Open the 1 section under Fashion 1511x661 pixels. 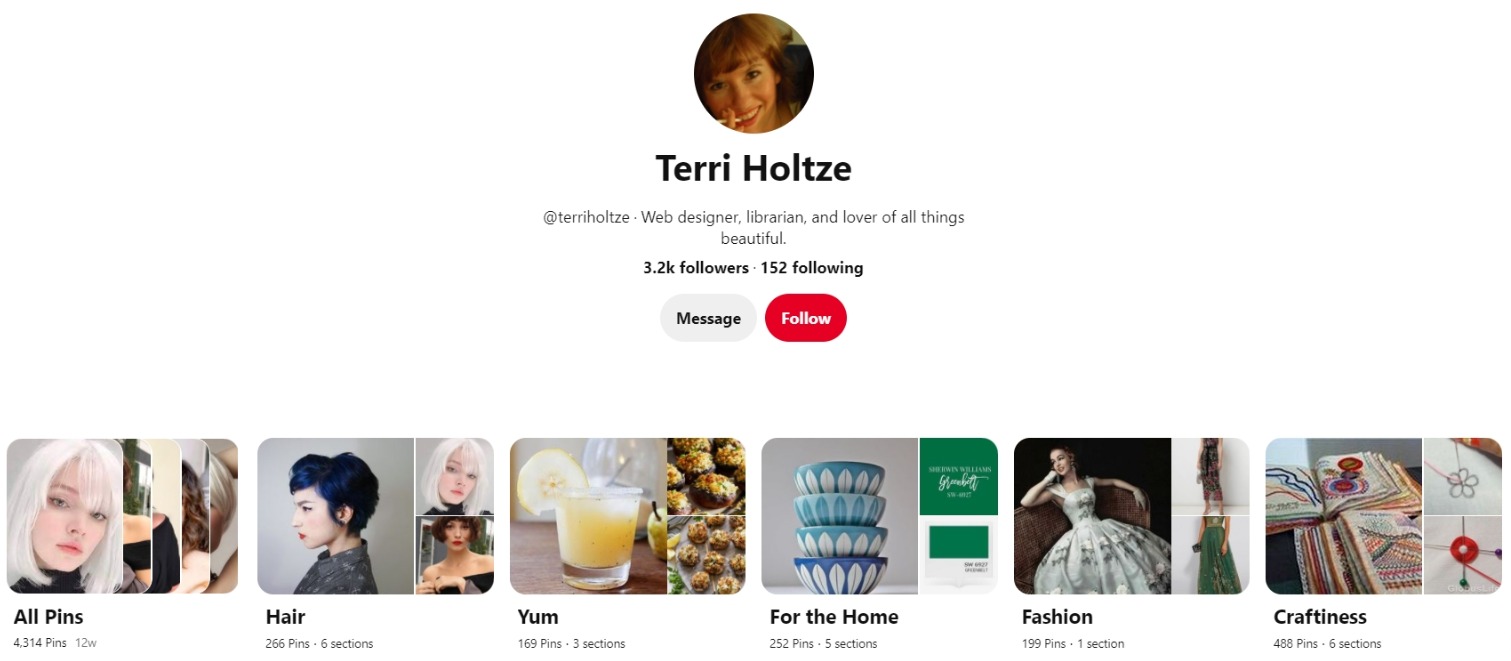coord(1101,644)
